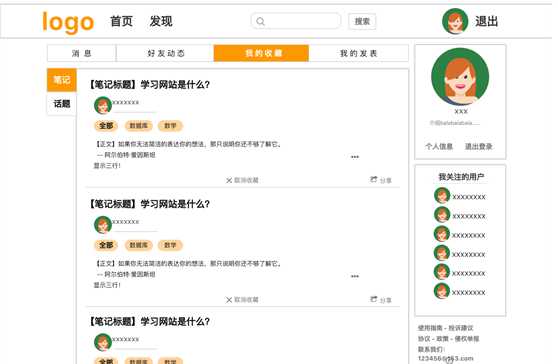Image resolution: width=558 pixels, height=364 pixels.
Task: Open the second note's title 学习网站是什么?
Action: click(x=175, y=204)
